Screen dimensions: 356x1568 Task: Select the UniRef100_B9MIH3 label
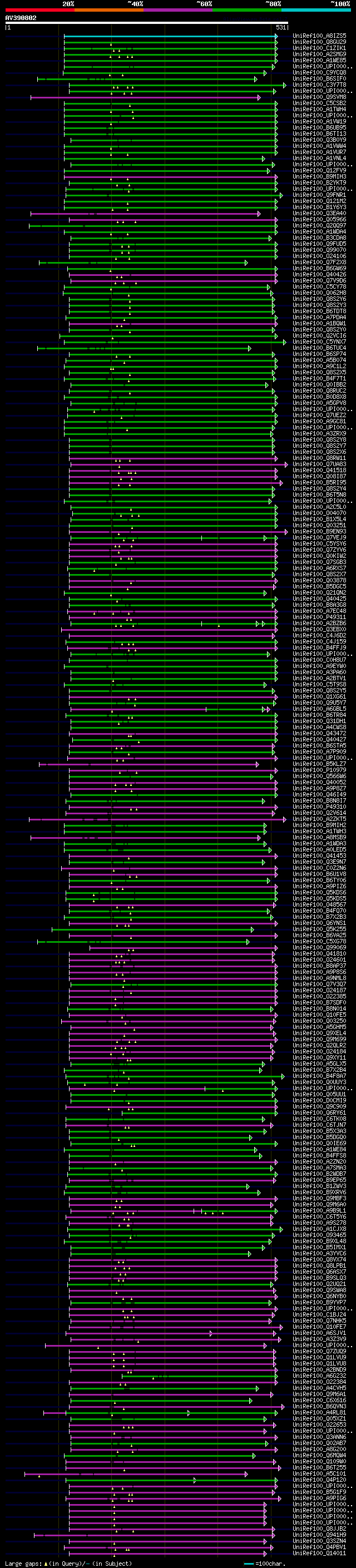coord(319,176)
